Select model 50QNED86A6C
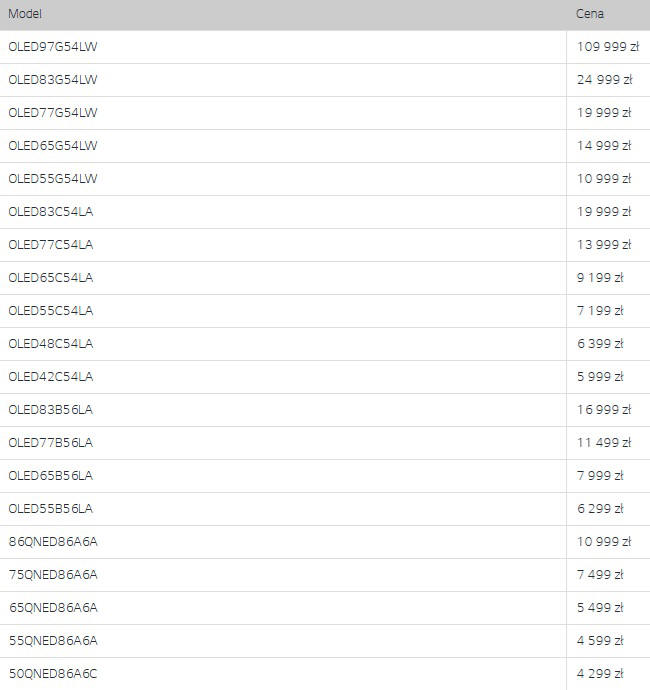Image resolution: width=650 pixels, height=690 pixels. pos(53,674)
